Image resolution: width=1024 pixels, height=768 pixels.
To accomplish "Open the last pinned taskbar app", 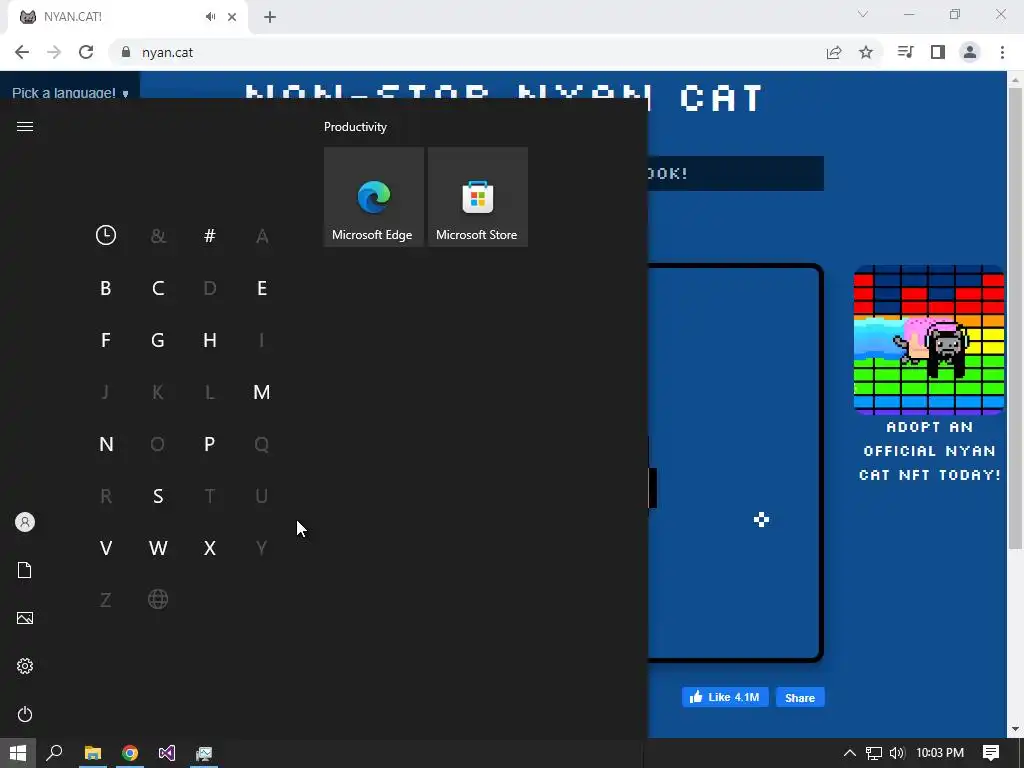I will (x=204, y=753).
